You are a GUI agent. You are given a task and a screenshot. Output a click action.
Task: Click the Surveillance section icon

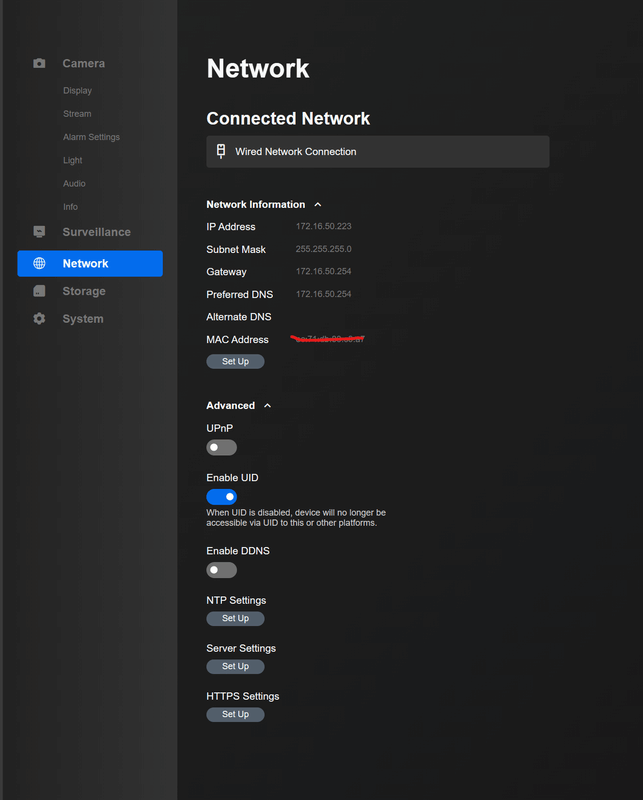point(39,232)
